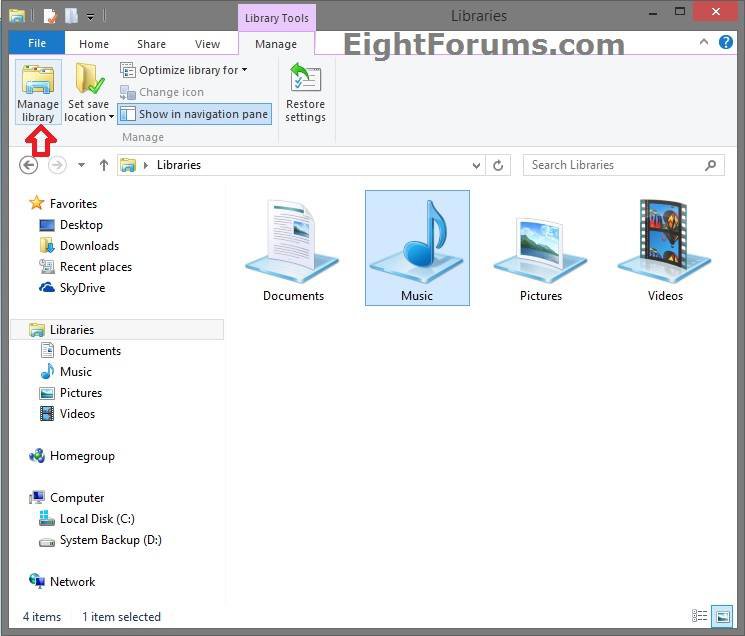Expand the address bar path chevron
This screenshot has height=636, width=745.
(146, 165)
